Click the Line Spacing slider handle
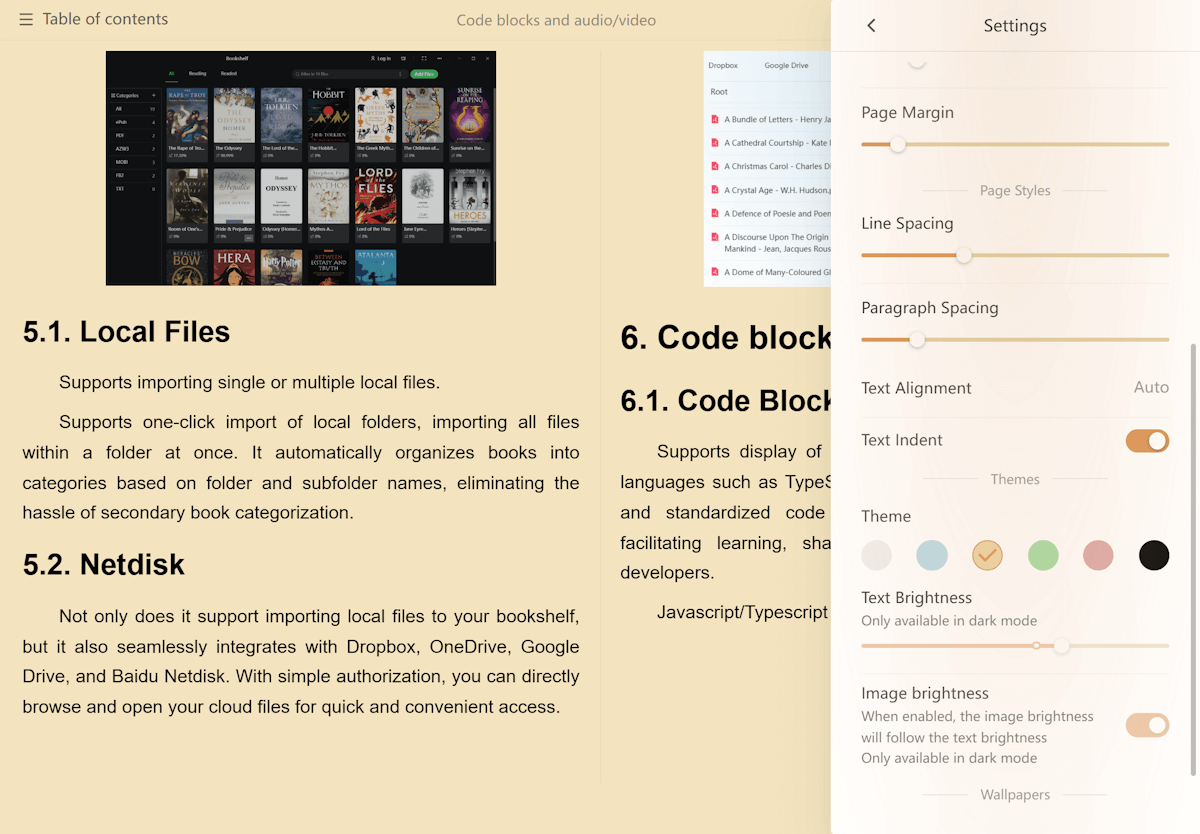This screenshot has width=1200, height=834. click(x=964, y=256)
